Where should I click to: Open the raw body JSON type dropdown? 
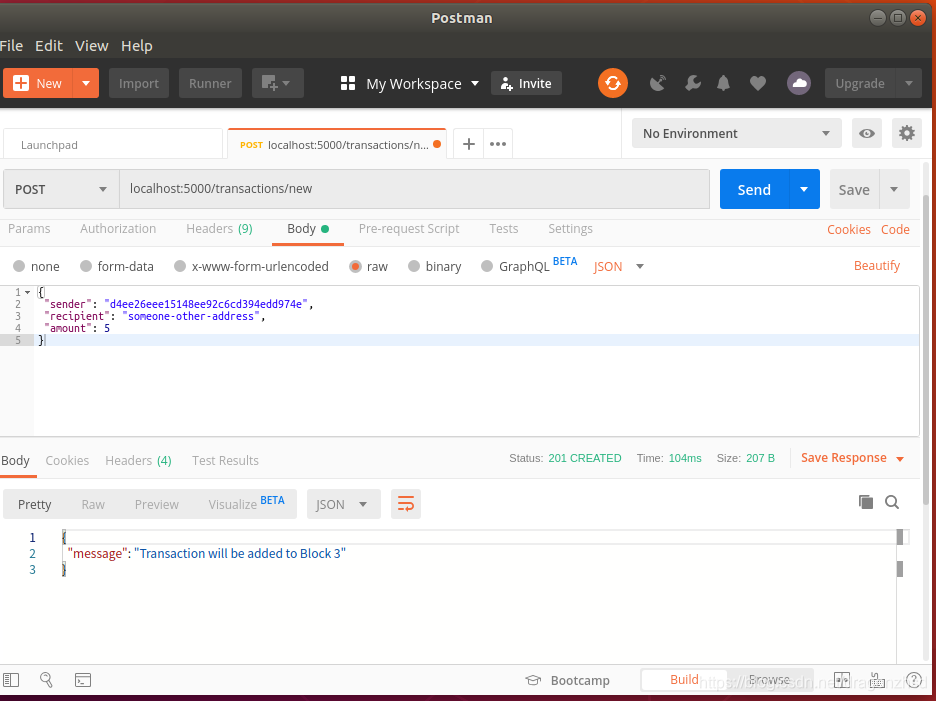619,266
